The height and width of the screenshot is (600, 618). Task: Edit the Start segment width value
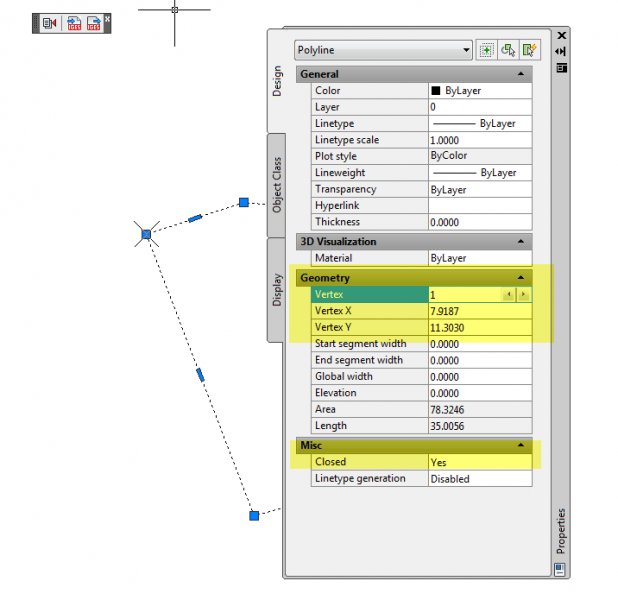point(480,344)
